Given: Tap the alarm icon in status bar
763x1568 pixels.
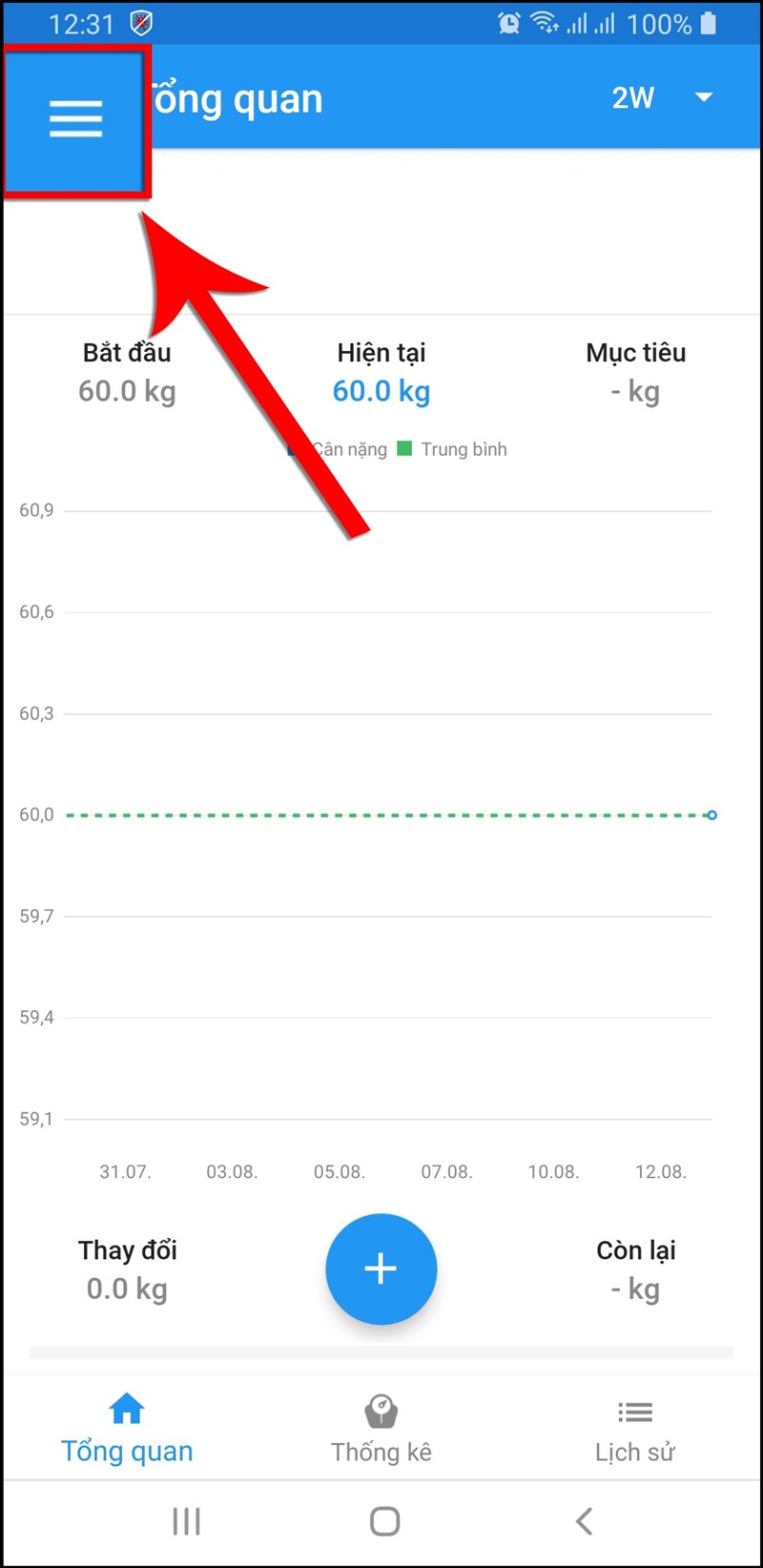Looking at the screenshot, I should [509, 24].
